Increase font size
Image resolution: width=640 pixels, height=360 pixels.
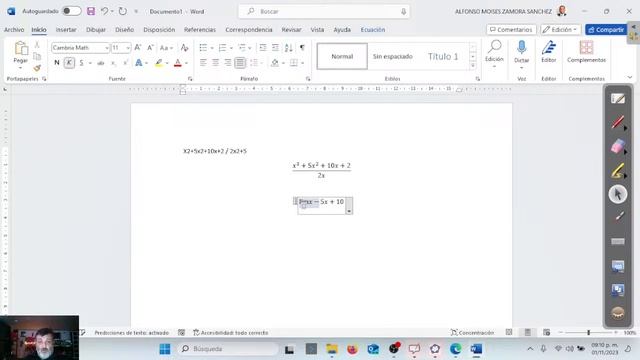coord(138,48)
